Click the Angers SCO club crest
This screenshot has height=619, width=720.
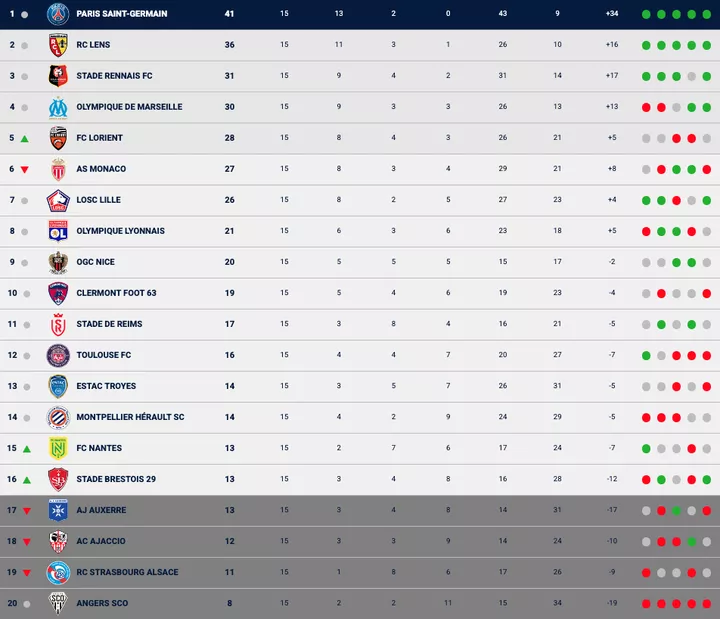point(57,603)
